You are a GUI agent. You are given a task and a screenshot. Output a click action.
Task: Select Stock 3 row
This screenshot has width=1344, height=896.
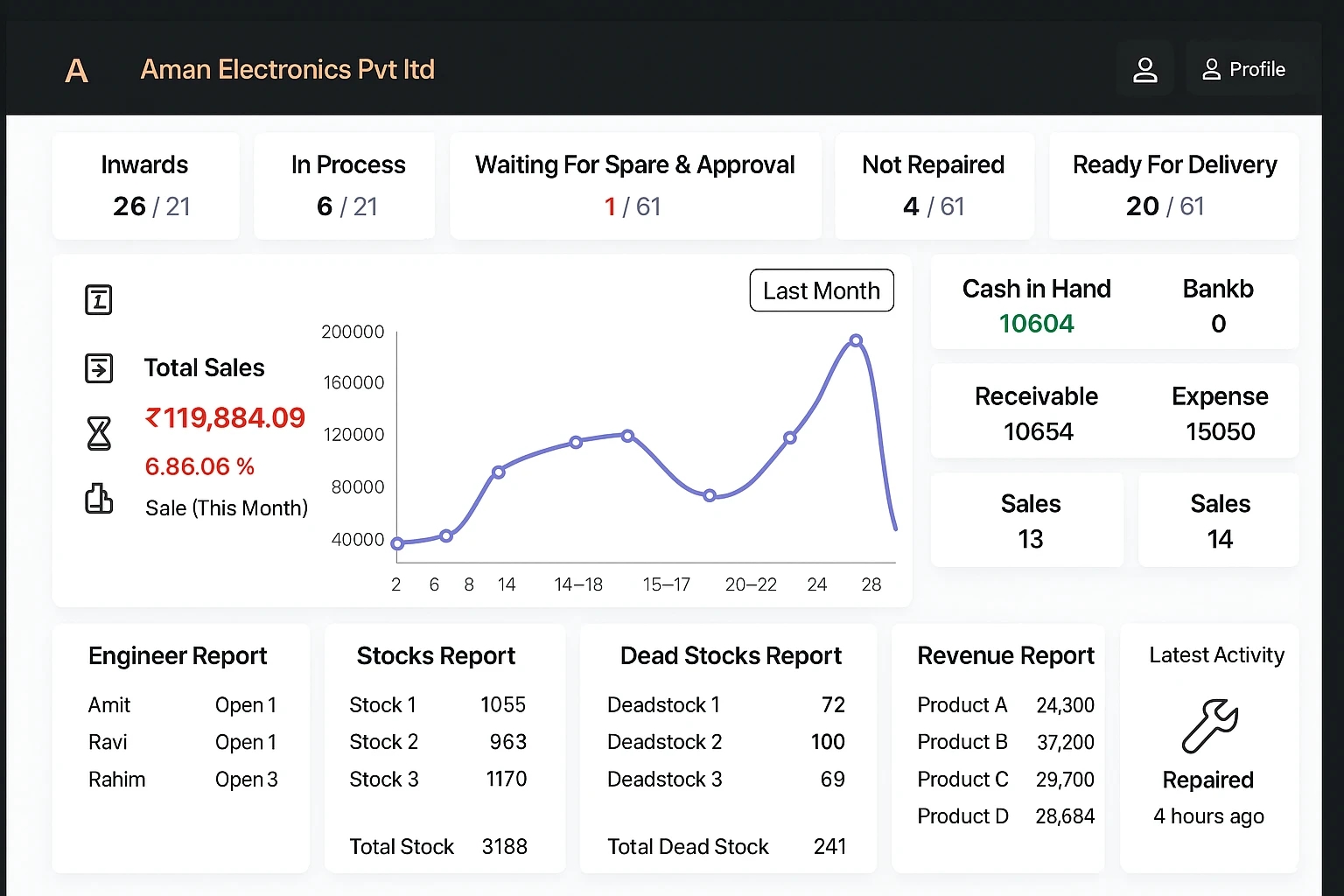pyautogui.click(x=437, y=780)
